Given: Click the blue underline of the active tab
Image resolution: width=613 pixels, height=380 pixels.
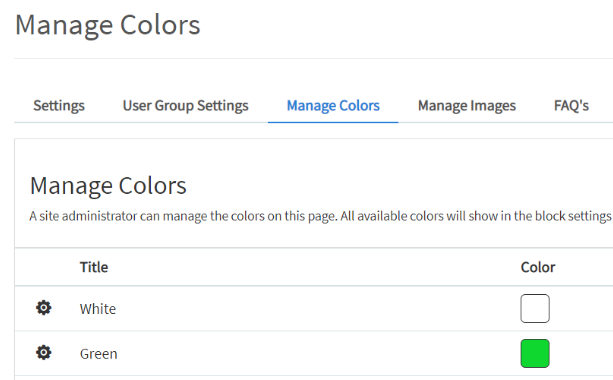Looking at the screenshot, I should 333,122.
